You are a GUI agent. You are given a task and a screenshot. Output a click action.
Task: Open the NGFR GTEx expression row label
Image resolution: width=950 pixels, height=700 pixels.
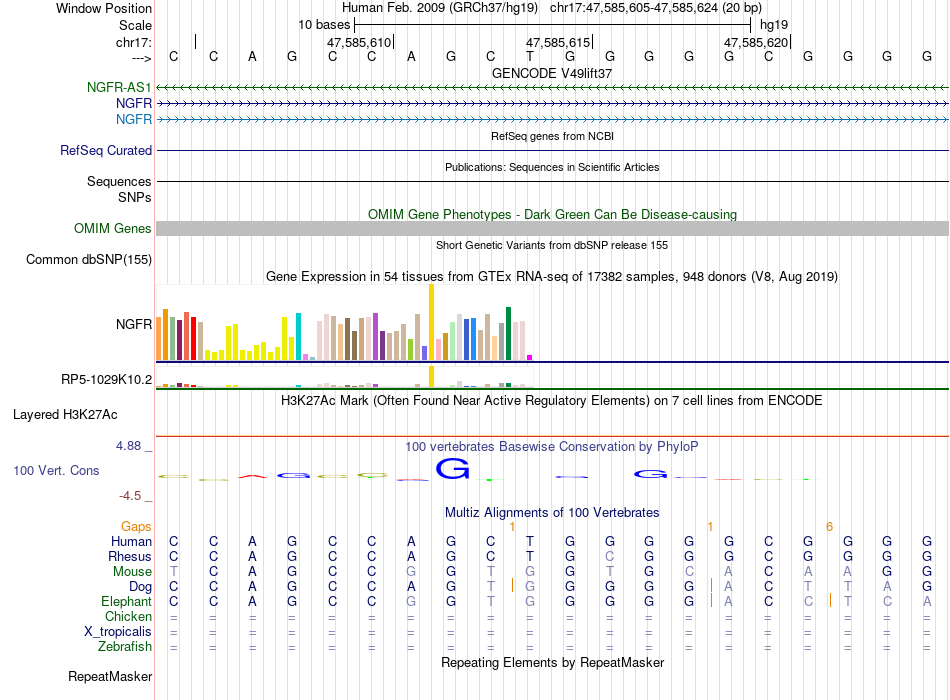[x=133, y=324]
